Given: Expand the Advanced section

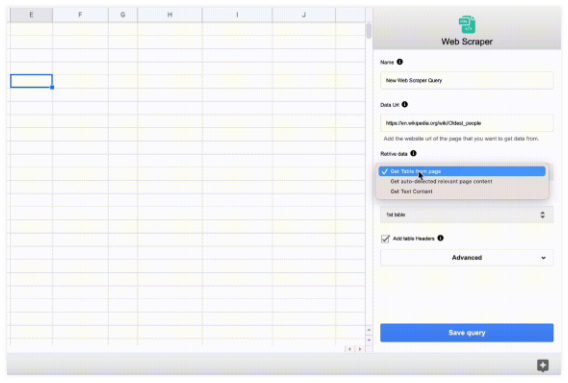Looking at the screenshot, I should point(467,258).
